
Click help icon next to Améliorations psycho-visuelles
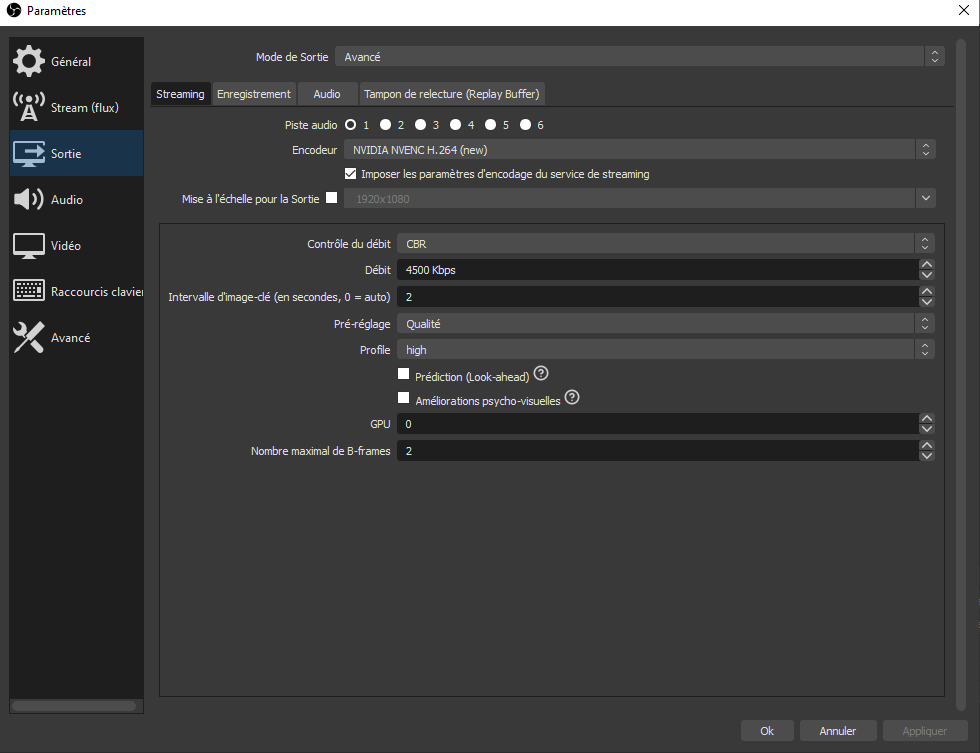[572, 397]
